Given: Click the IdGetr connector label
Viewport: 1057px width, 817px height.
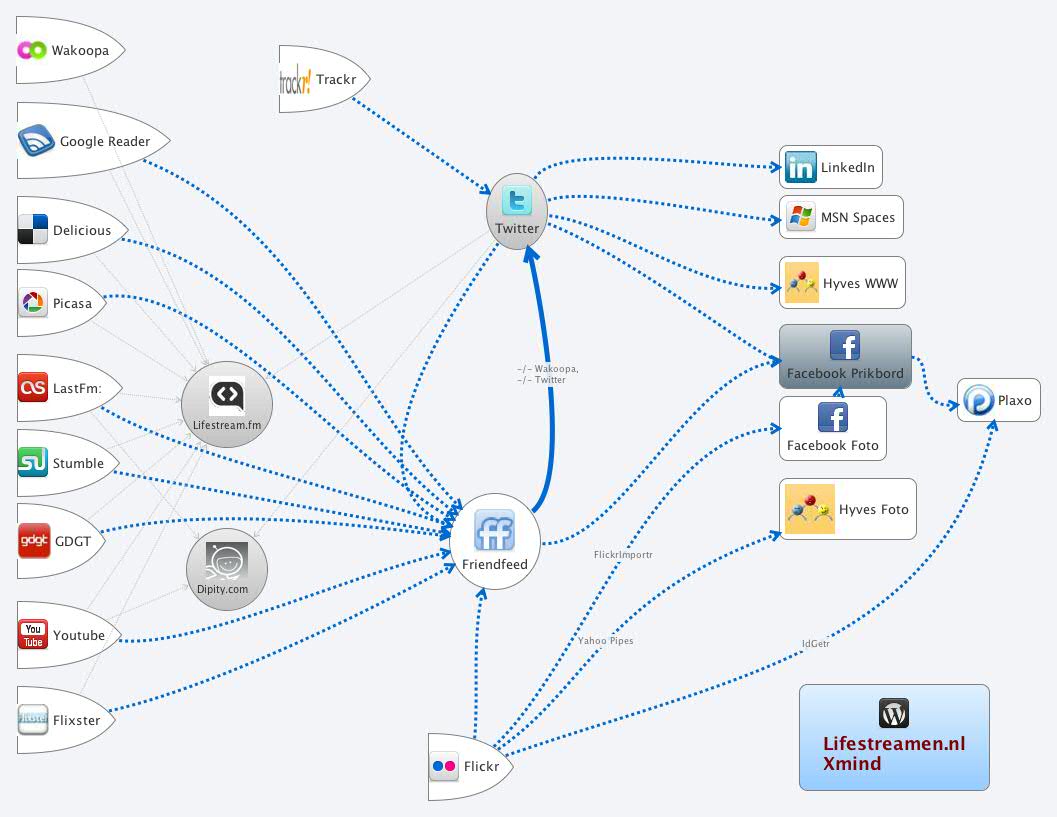Looking at the screenshot, I should tap(815, 644).
